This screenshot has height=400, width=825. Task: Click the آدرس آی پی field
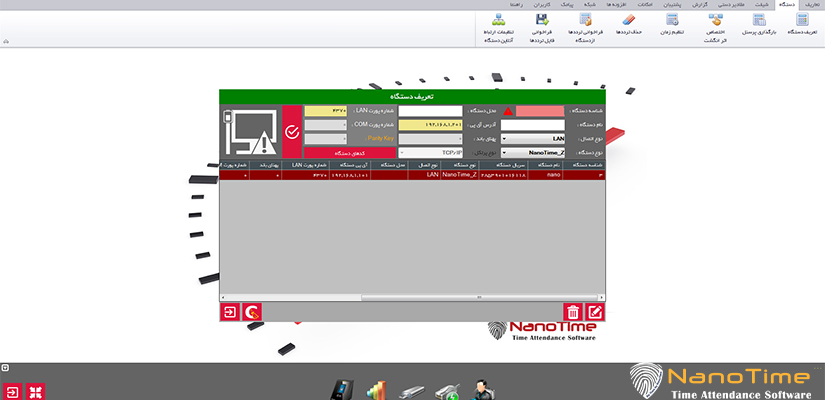pyautogui.click(x=430, y=125)
